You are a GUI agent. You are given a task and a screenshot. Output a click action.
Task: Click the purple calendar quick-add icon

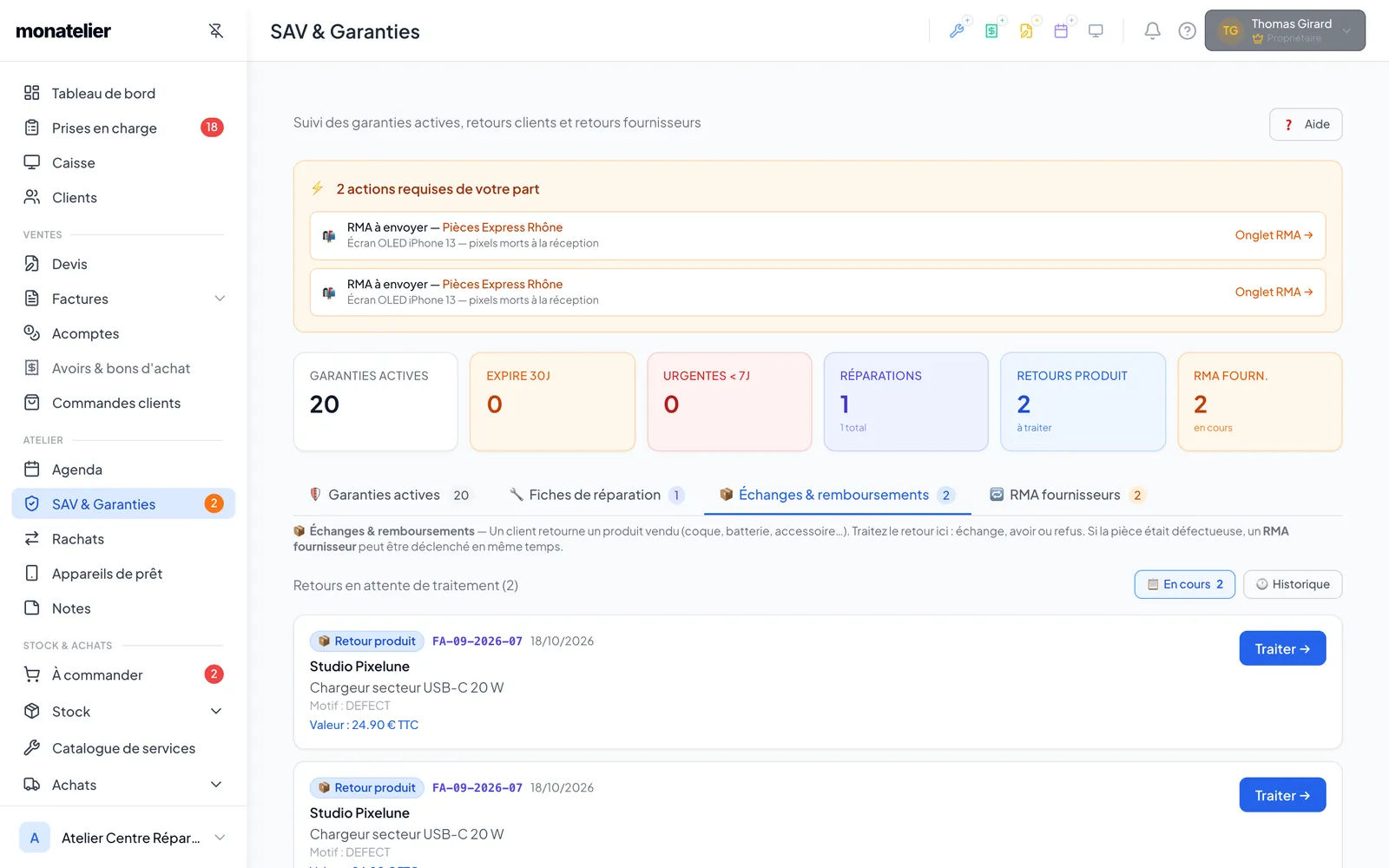1061,31
